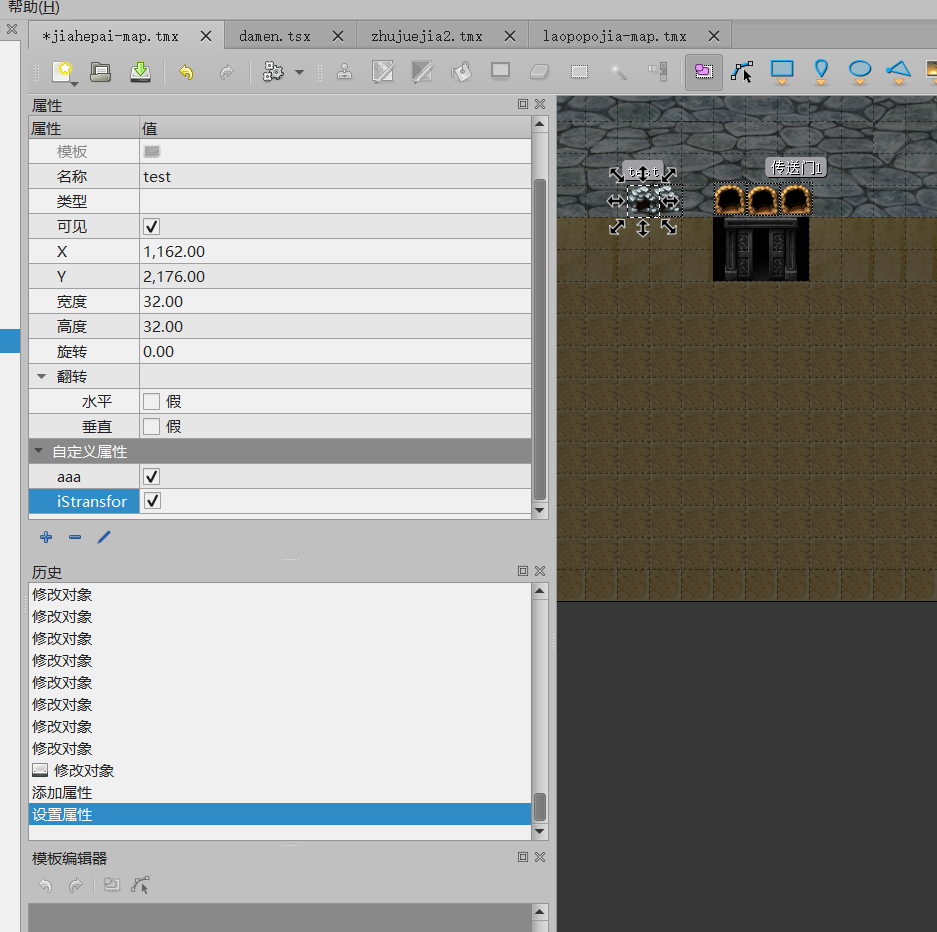Select 添加属性 in the history list

click(280, 793)
